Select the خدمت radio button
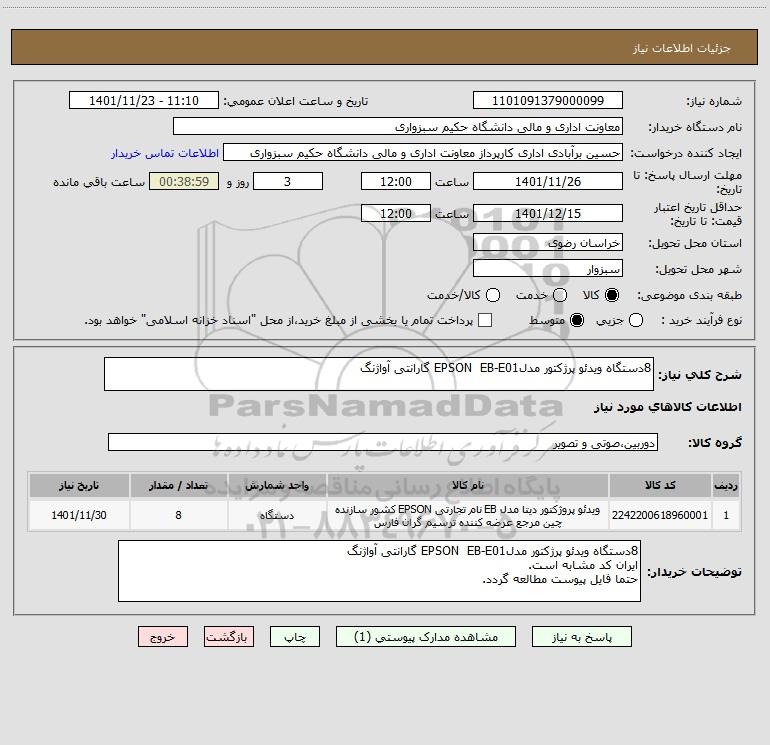 (x=560, y=295)
